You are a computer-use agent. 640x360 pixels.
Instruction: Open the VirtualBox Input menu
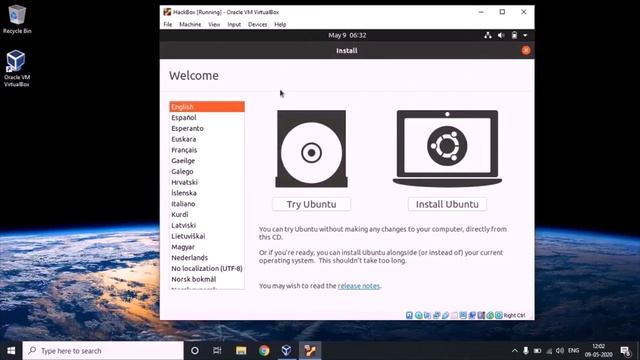point(234,24)
